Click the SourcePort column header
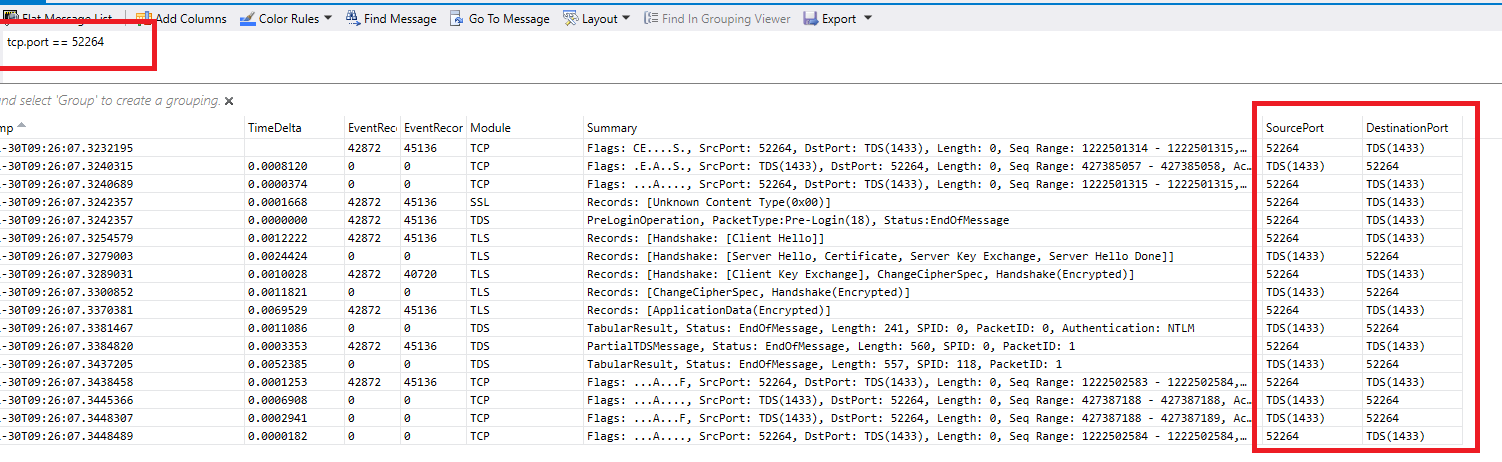This screenshot has width=1502, height=462. [1295, 128]
